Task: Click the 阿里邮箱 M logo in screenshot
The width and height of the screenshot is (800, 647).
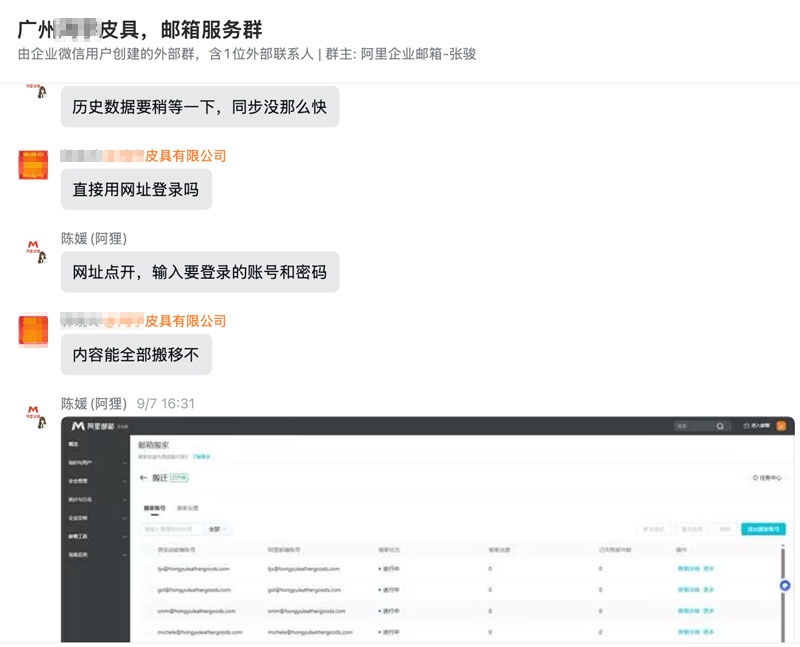Action: coord(78,426)
